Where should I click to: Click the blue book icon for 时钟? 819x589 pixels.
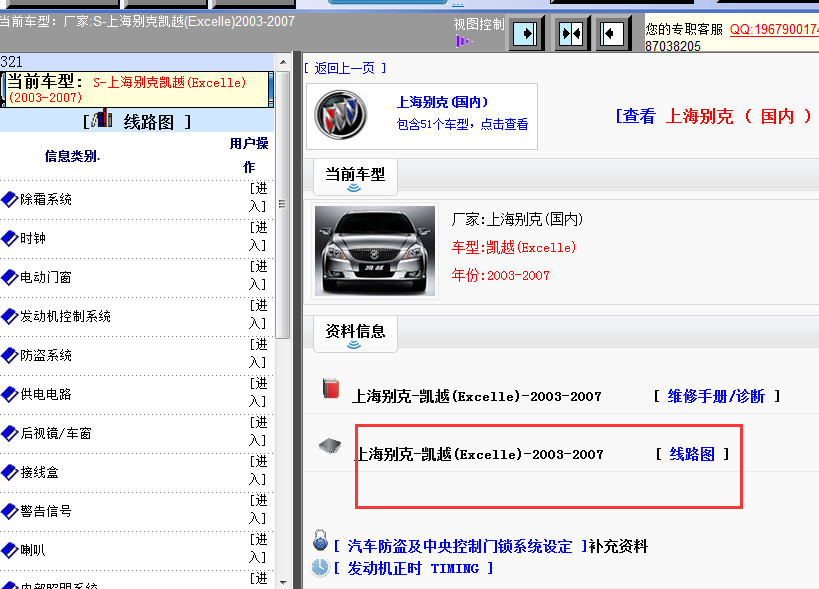click(9, 238)
